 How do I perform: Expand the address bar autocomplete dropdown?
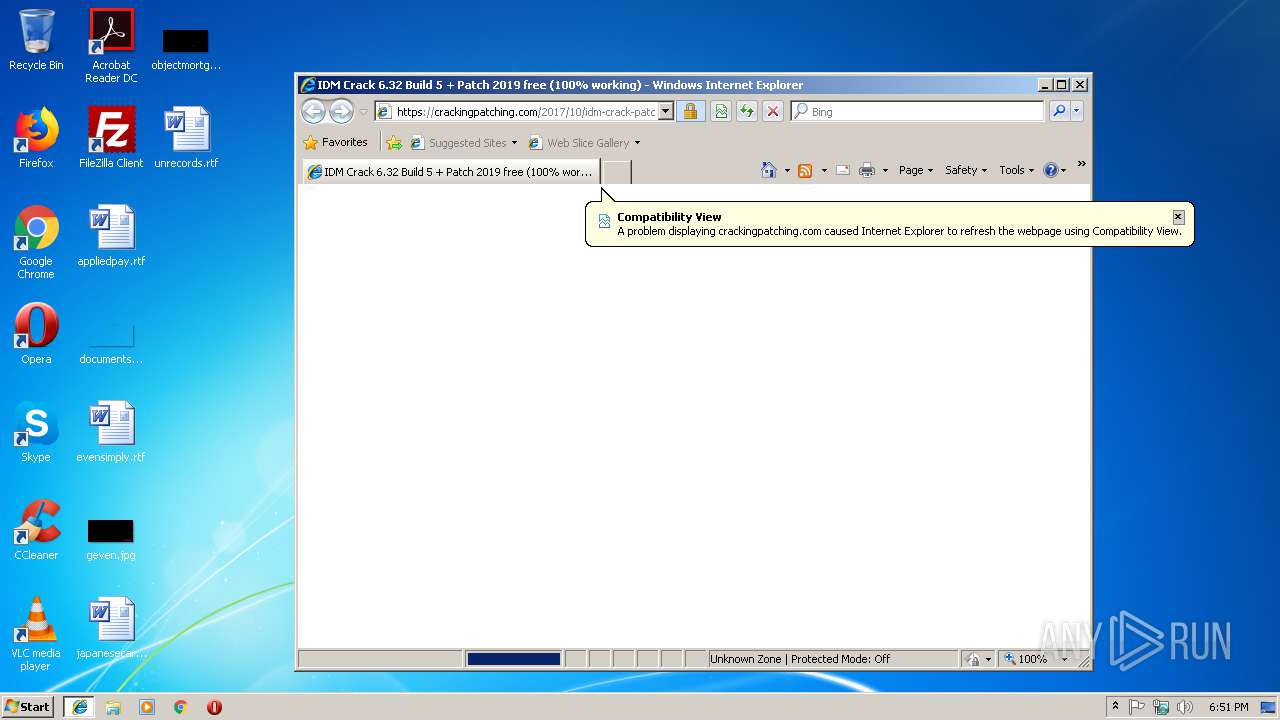click(666, 112)
